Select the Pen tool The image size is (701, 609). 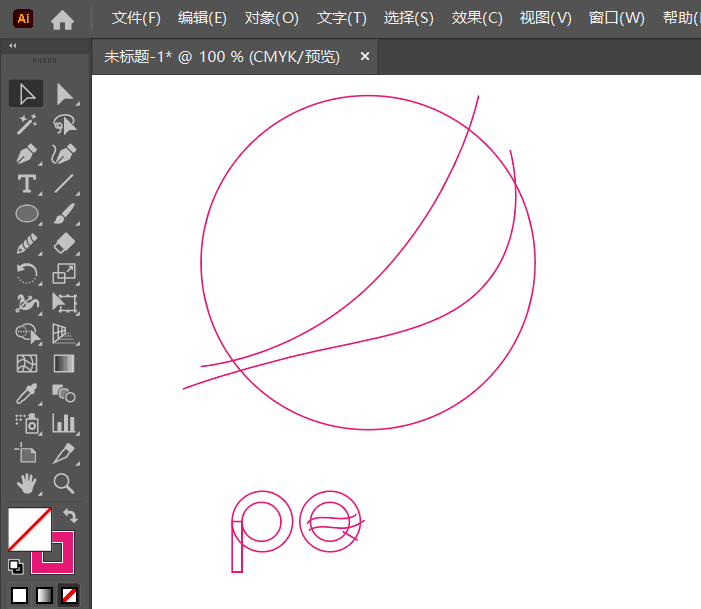click(26, 154)
